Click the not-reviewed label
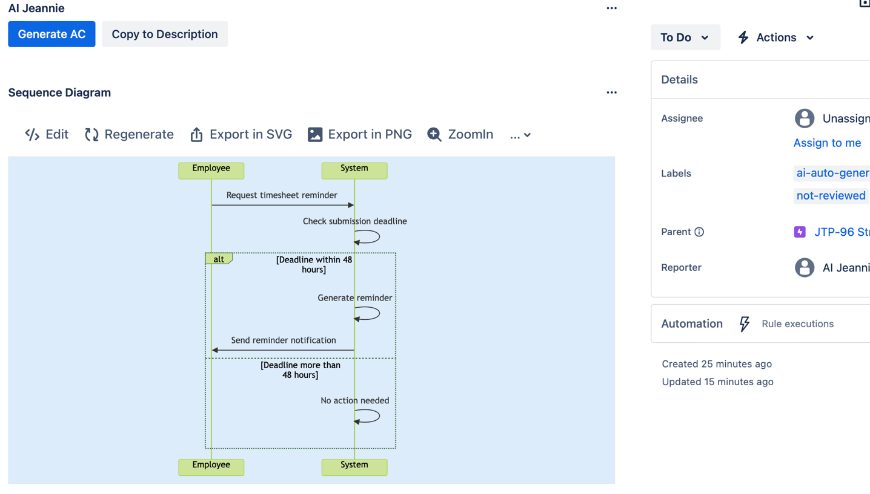The image size is (870, 494). [830, 196]
